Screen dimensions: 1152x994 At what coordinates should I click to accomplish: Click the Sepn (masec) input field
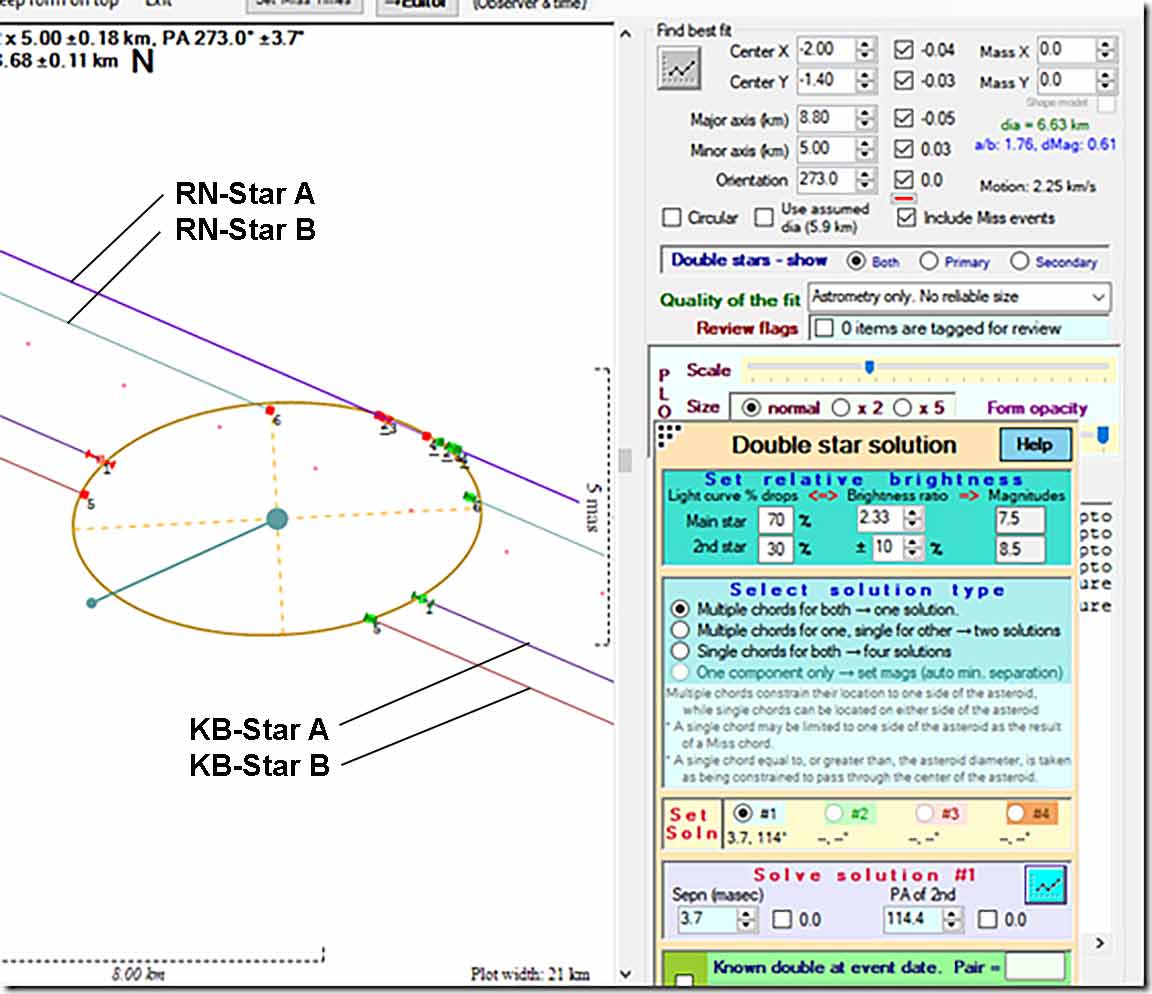706,919
